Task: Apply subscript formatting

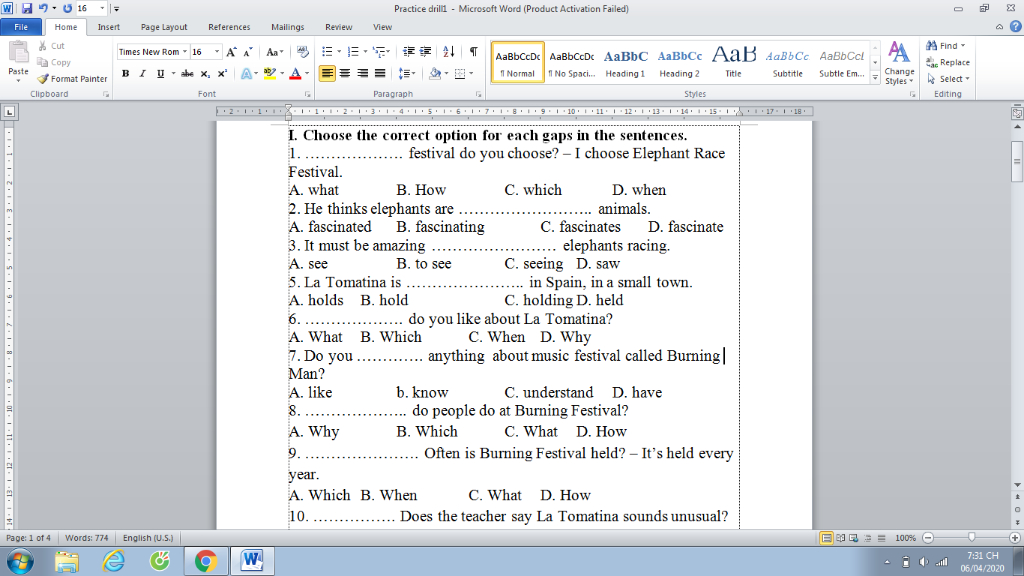Action: (205, 74)
